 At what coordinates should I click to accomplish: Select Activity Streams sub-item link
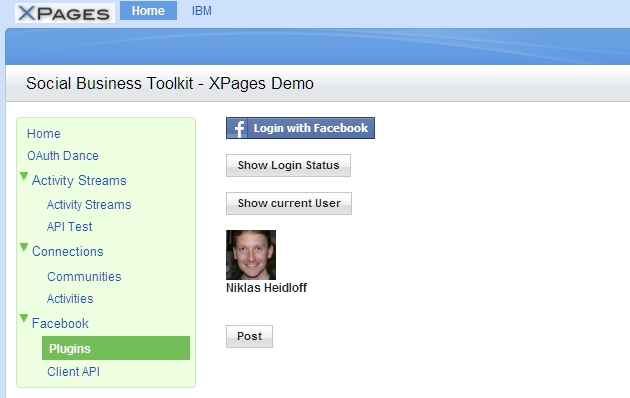pyautogui.click(x=89, y=204)
